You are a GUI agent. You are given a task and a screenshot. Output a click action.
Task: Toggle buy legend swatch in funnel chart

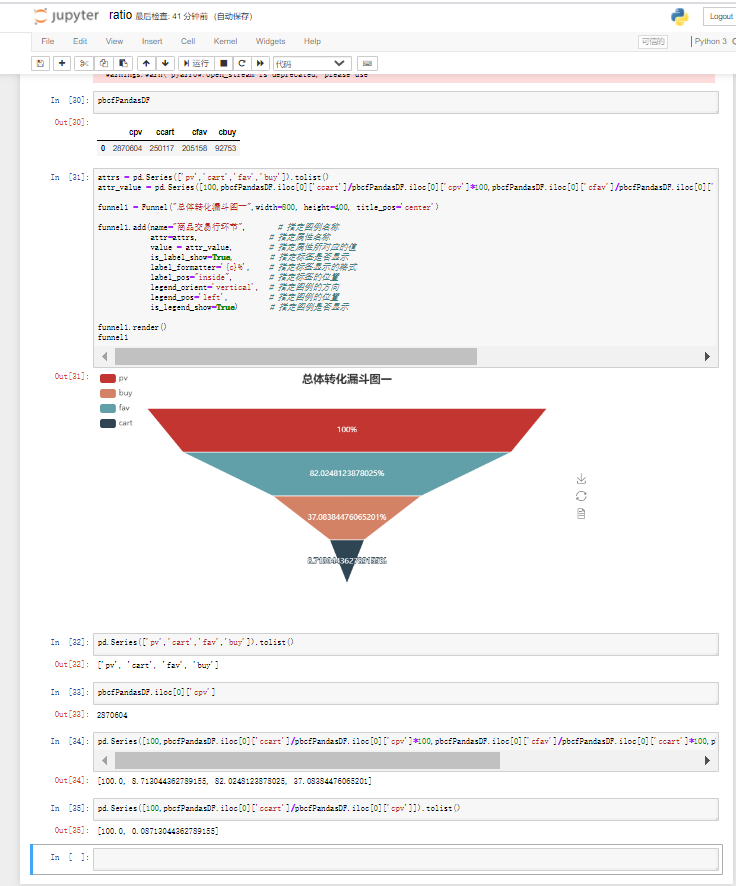[x=108, y=393]
